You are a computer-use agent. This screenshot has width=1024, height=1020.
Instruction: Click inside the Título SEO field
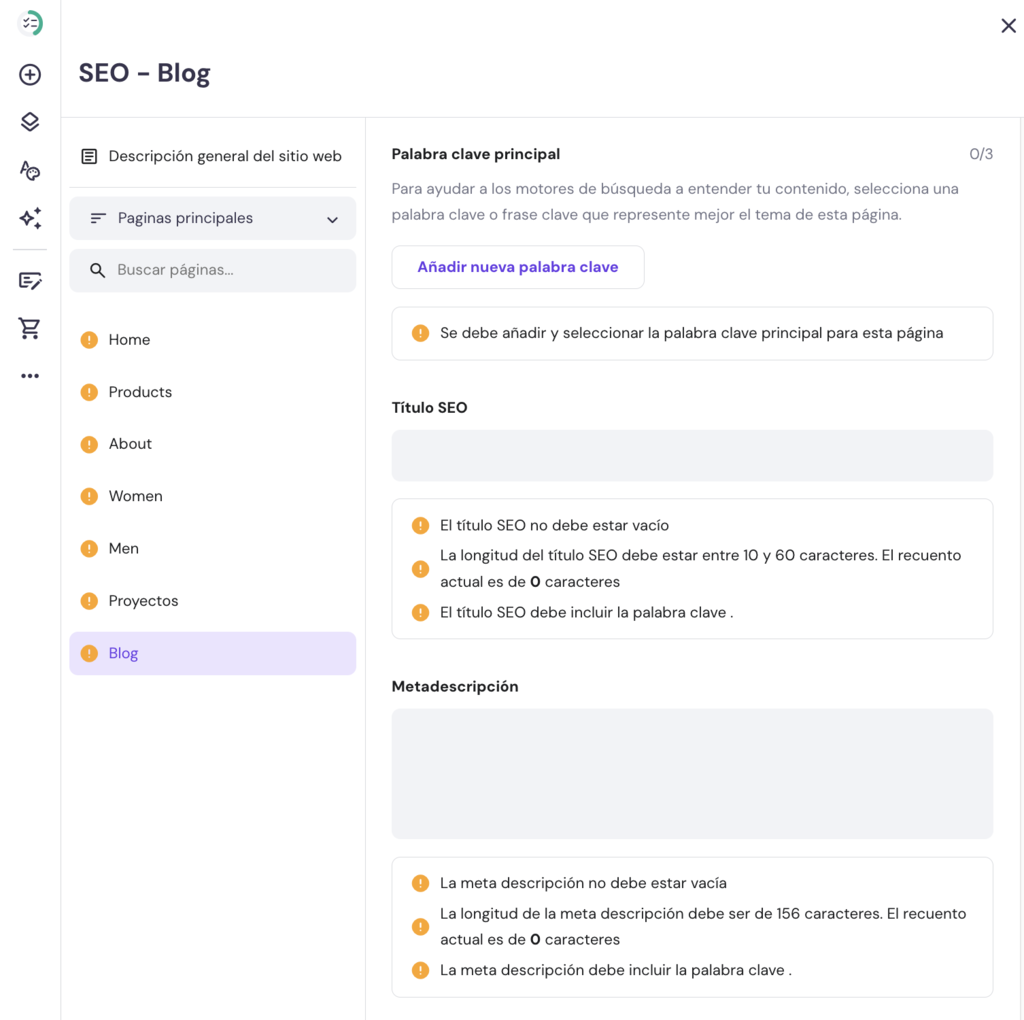click(x=692, y=455)
